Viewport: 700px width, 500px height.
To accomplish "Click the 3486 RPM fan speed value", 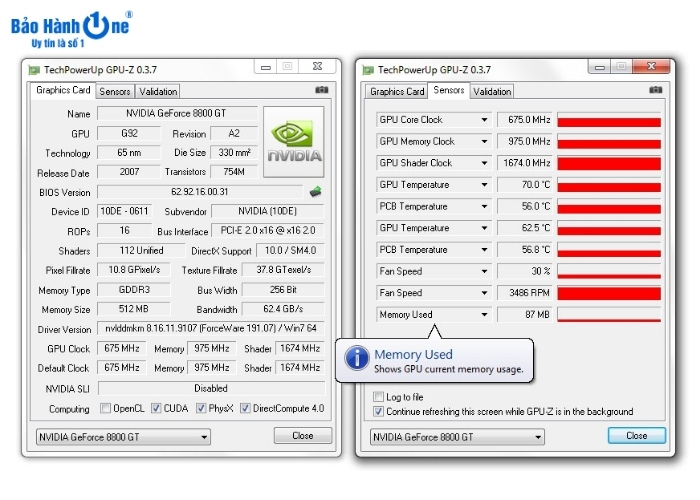I will 525,293.
